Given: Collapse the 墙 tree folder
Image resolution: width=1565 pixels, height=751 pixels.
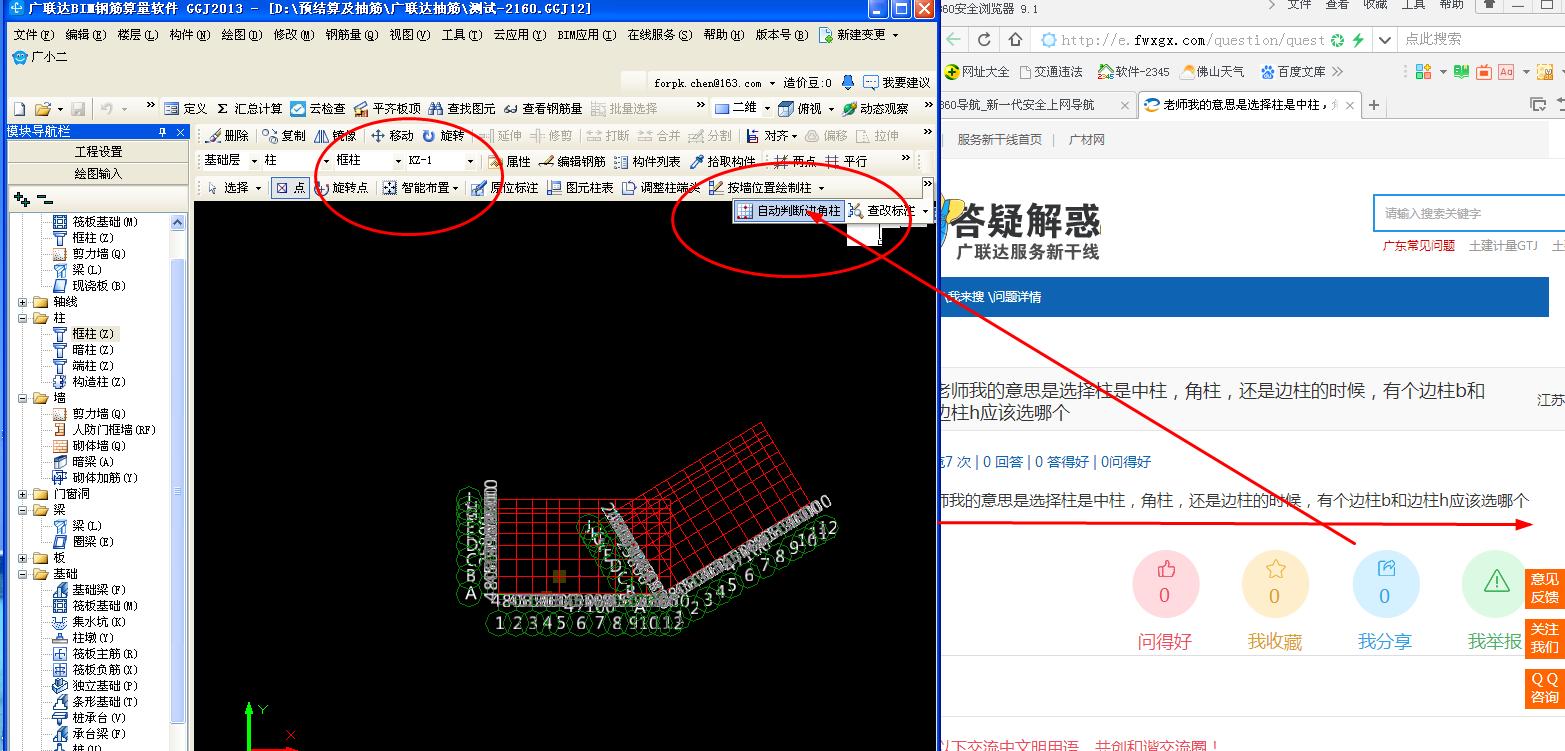Looking at the screenshot, I should point(23,398).
